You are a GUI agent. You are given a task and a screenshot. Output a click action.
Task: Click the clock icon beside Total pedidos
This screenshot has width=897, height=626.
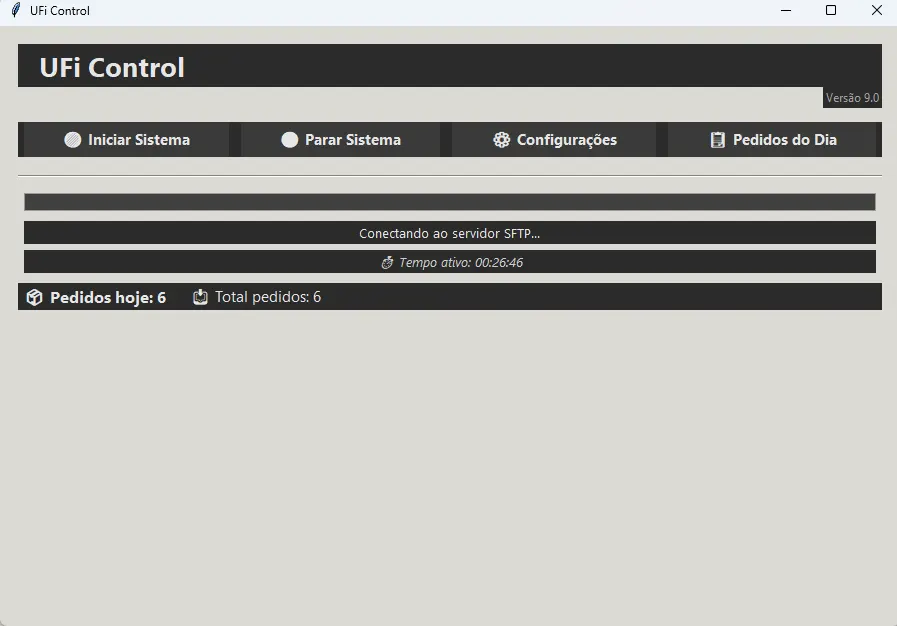tap(200, 296)
